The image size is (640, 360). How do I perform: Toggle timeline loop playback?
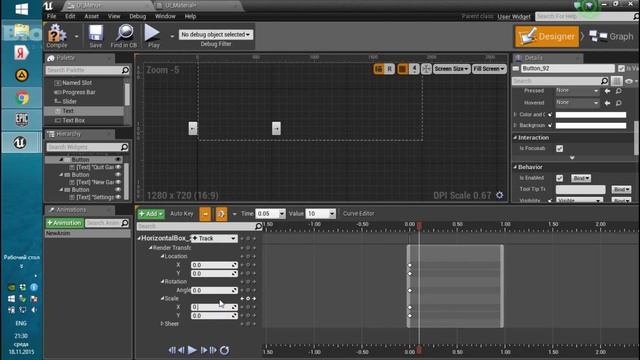pos(224,350)
